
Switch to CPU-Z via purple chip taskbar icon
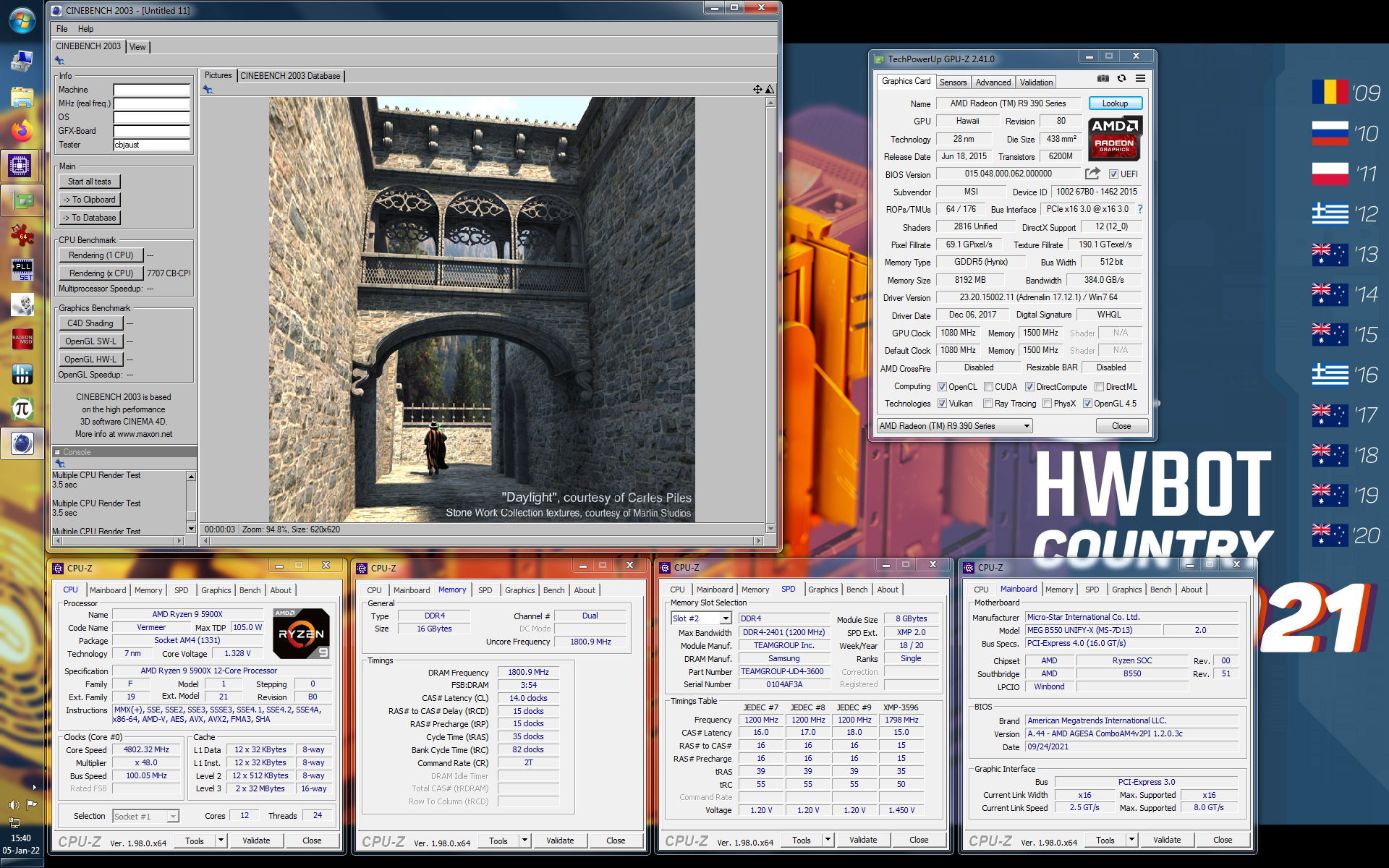pos(20,166)
